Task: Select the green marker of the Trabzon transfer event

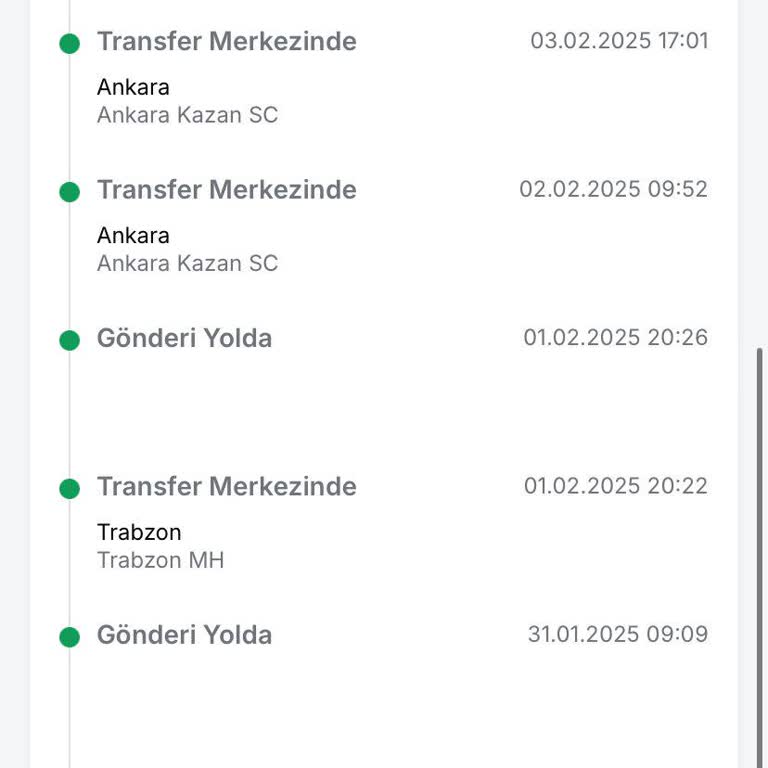Action: pos(69,489)
